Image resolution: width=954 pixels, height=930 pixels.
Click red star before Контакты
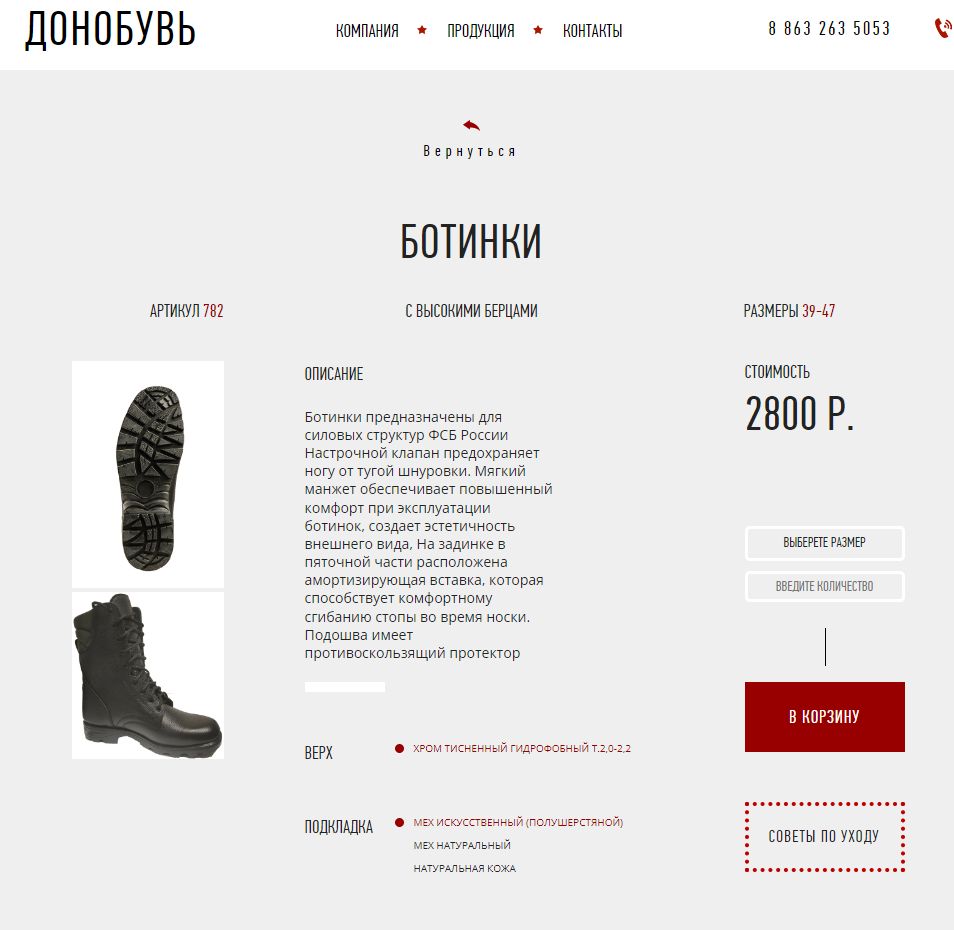538,30
